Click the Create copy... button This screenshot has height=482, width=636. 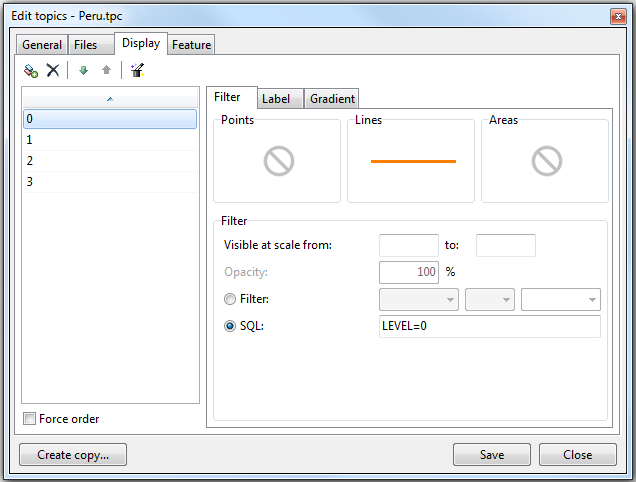pos(73,454)
